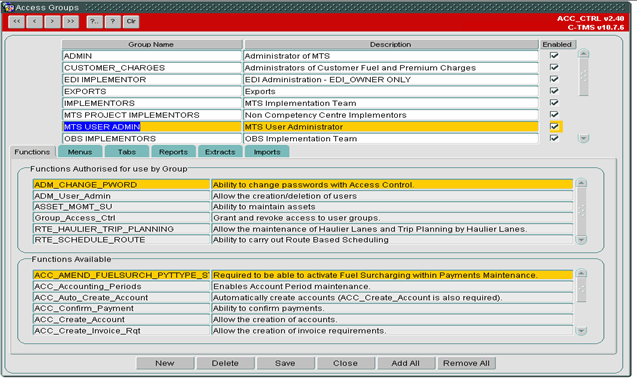Disable the MTS USER ADMIN Enabled checkbox
The width and height of the screenshot is (637, 378).
[x=554, y=126]
